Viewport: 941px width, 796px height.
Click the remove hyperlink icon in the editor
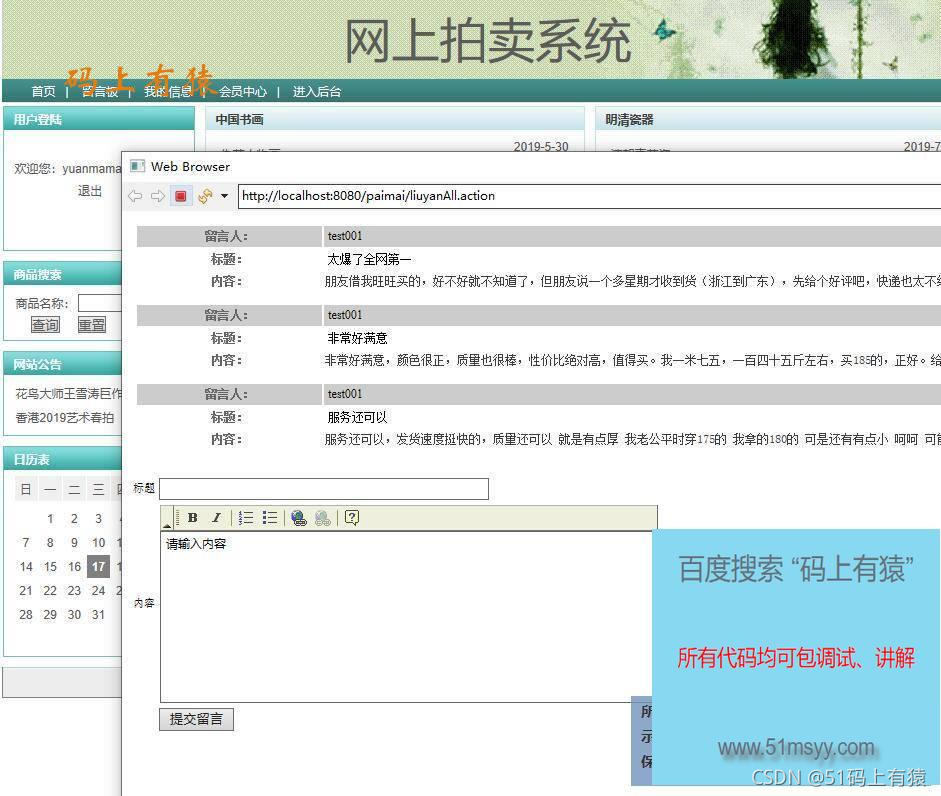[323, 517]
